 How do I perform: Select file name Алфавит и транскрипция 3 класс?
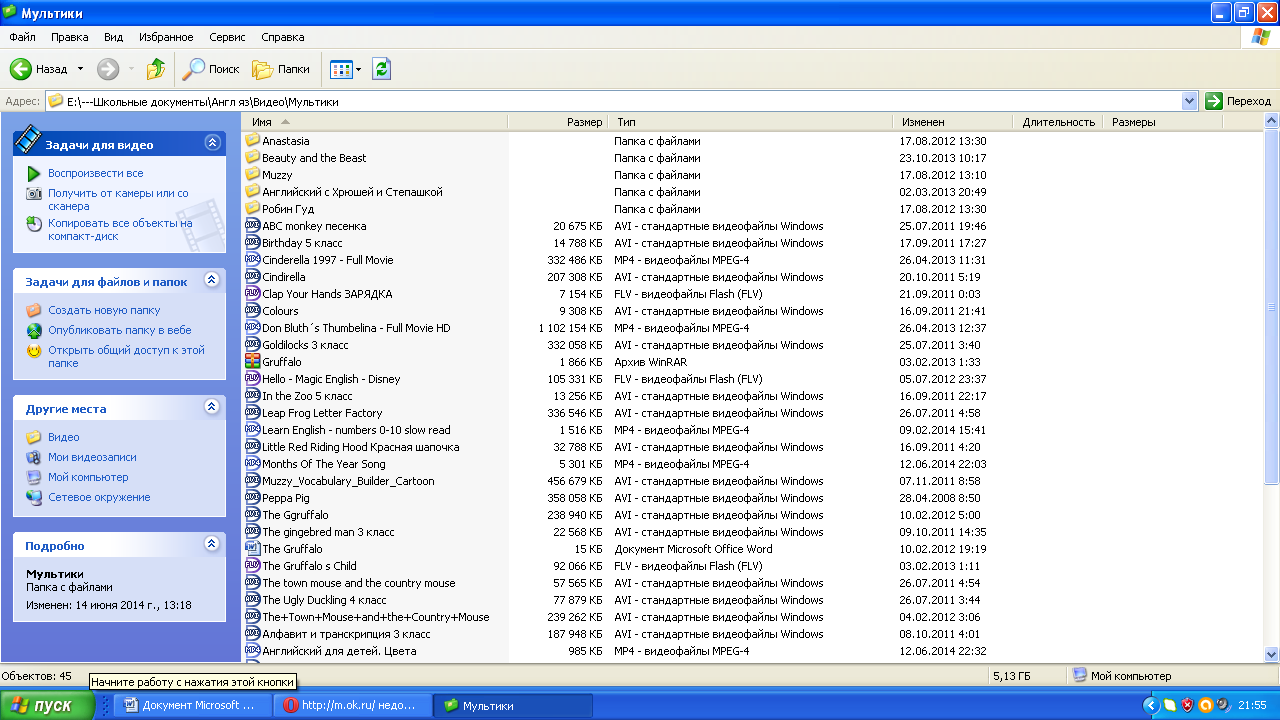(346, 634)
